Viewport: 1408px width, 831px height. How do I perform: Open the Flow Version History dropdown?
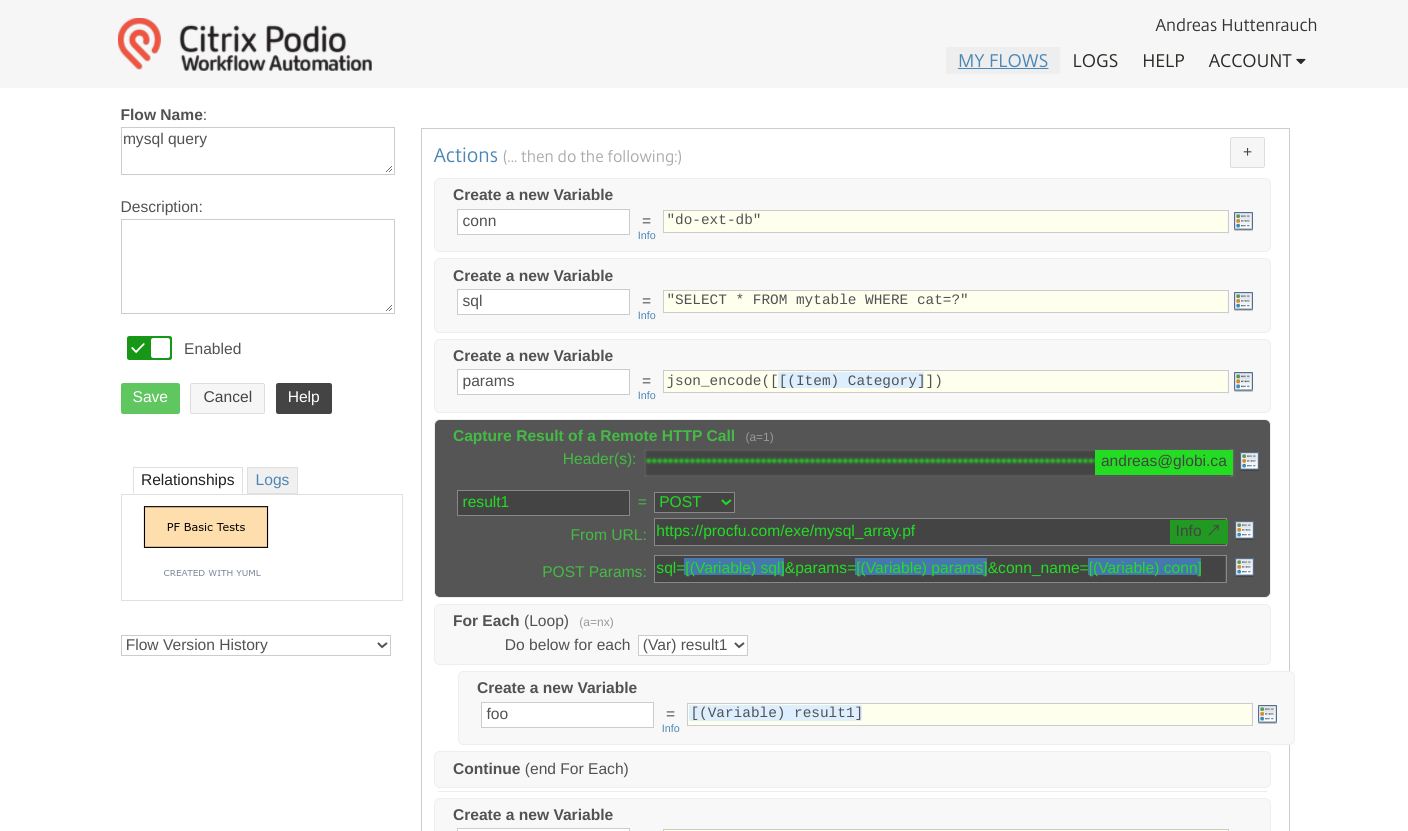[x=255, y=644]
